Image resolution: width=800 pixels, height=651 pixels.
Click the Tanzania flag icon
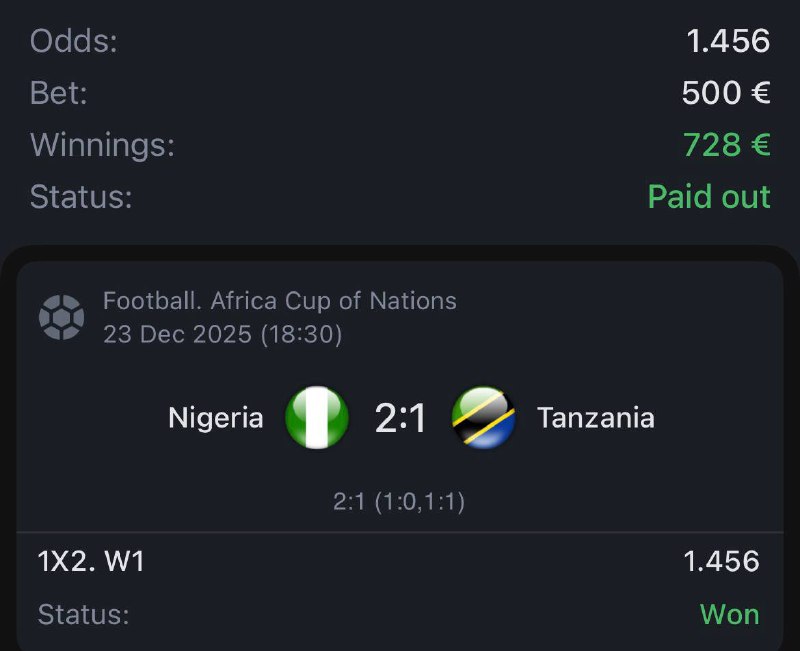[x=483, y=417]
